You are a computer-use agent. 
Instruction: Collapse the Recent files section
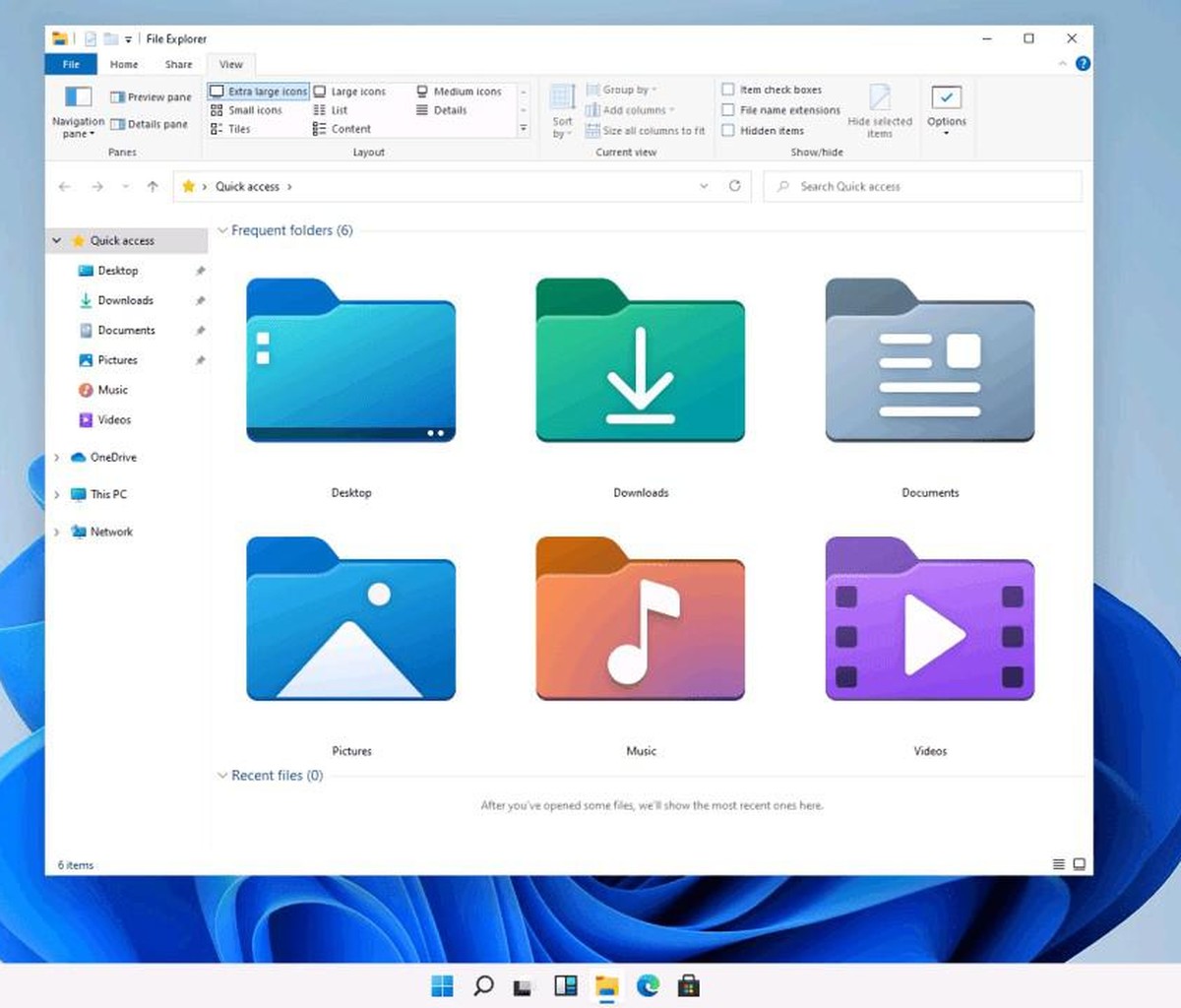222,776
